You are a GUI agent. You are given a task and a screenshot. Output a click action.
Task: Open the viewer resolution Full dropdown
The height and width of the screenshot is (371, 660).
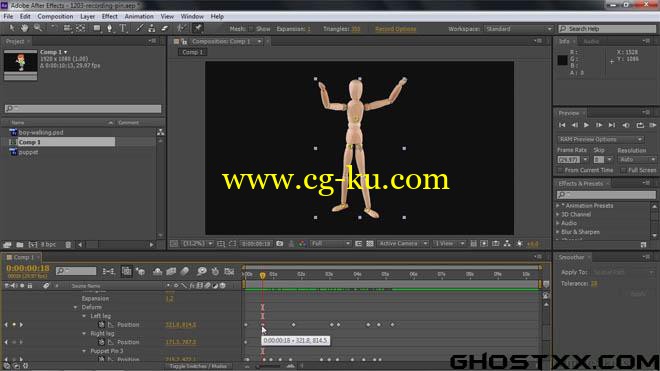(330, 244)
